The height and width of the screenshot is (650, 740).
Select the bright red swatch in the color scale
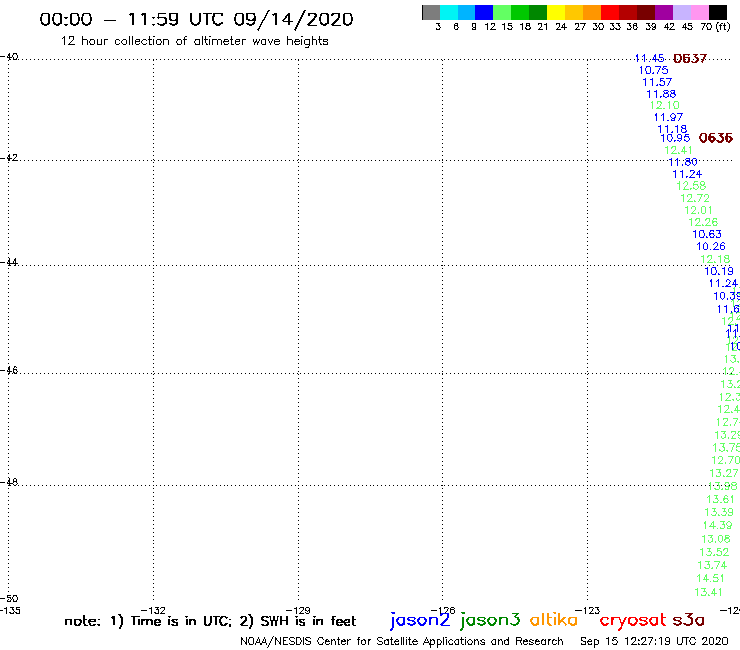610,13
